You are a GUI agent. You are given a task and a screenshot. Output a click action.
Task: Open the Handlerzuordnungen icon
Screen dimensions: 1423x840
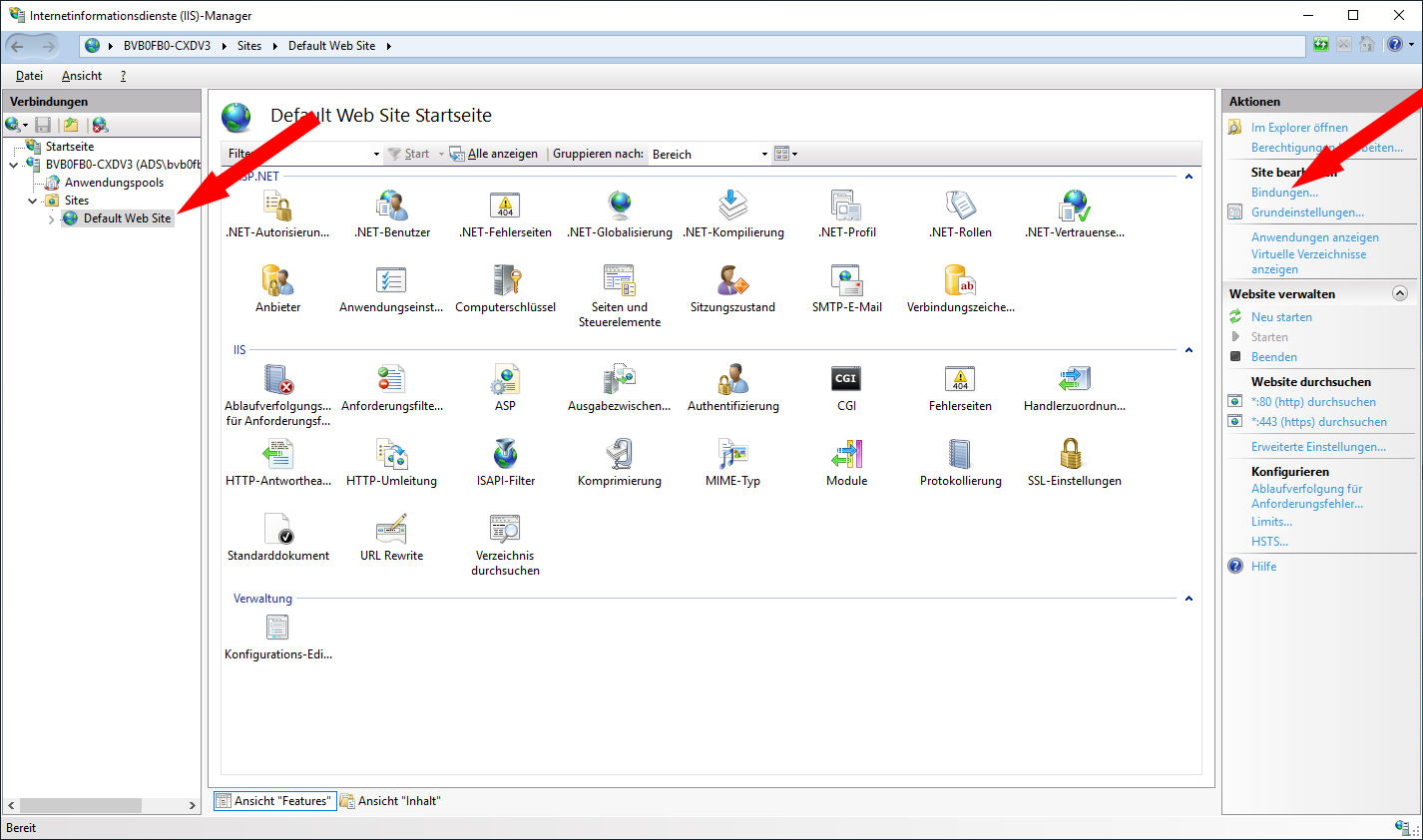coord(1074,380)
